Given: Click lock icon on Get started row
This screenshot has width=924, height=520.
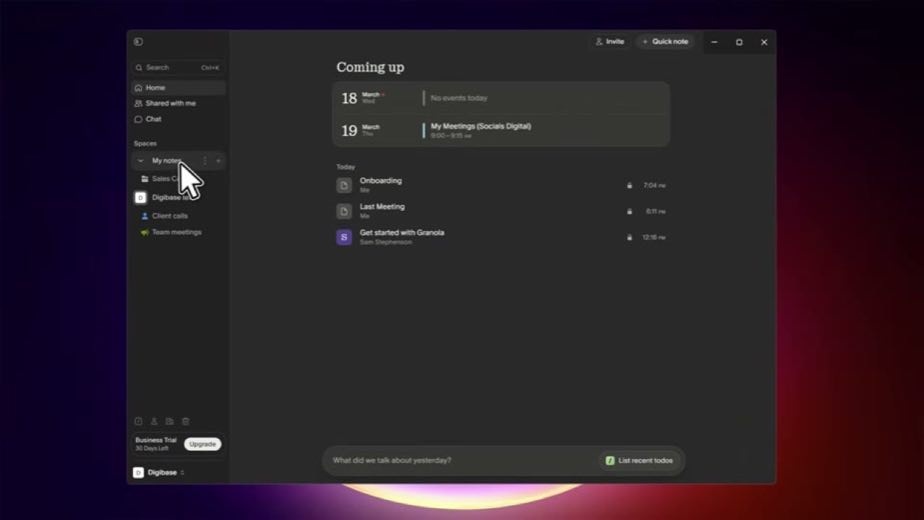Looking at the screenshot, I should 629,237.
